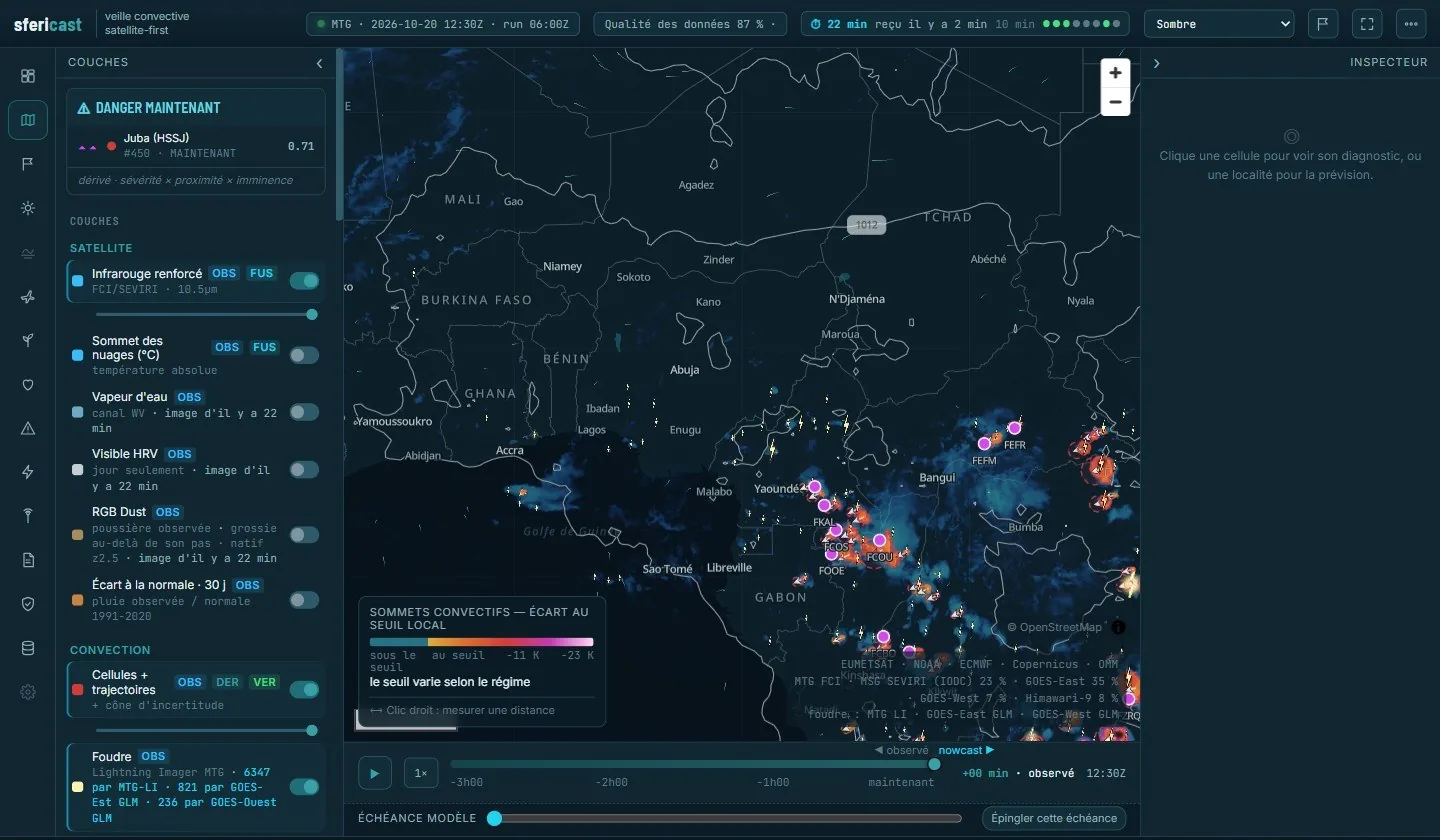The width and height of the screenshot is (1440, 840).
Task: Click the DER badge on Cellules trajectoires
Action: (227, 682)
